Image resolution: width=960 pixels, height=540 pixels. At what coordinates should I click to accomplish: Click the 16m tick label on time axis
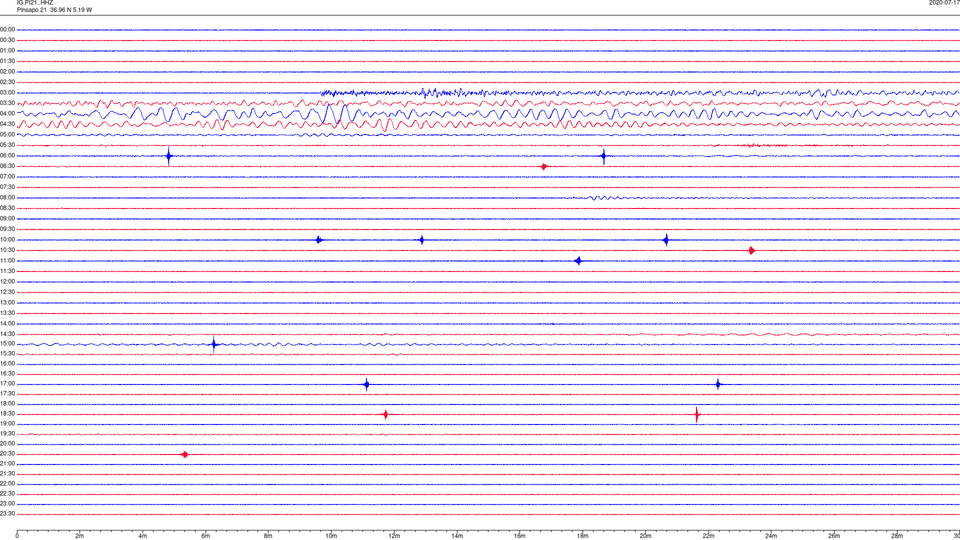pos(520,536)
